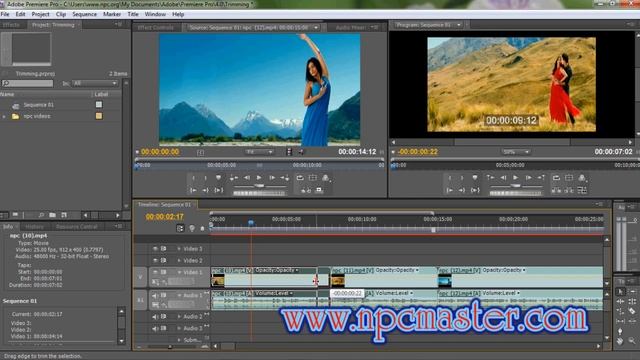Select Sequence 01 in Project panel
The height and width of the screenshot is (360, 640).
click(x=38, y=105)
